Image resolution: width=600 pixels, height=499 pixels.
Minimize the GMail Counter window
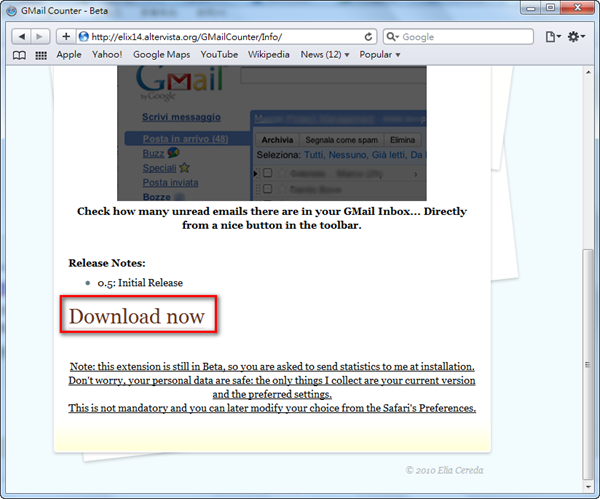[x=530, y=8]
